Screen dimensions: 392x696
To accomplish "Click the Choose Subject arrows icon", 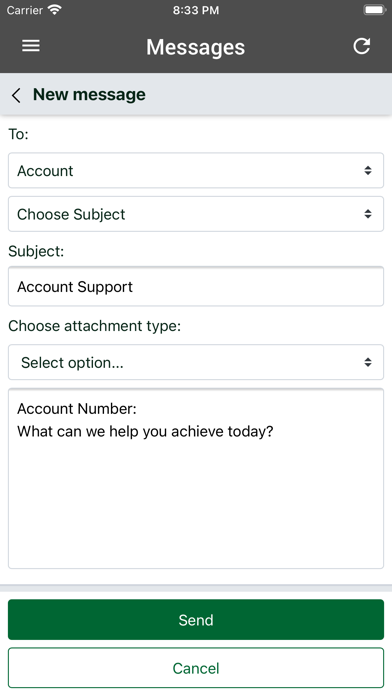I will pos(368,214).
